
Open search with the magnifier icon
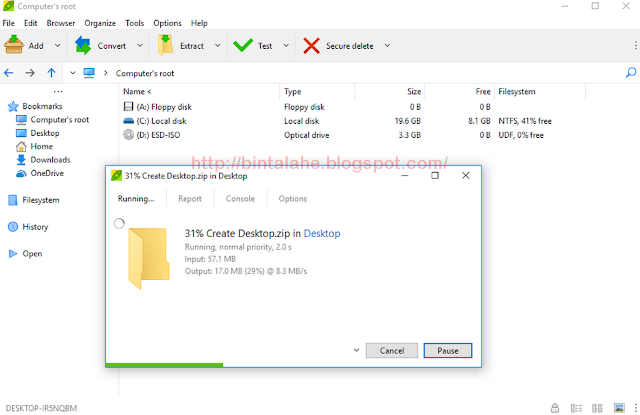point(631,73)
